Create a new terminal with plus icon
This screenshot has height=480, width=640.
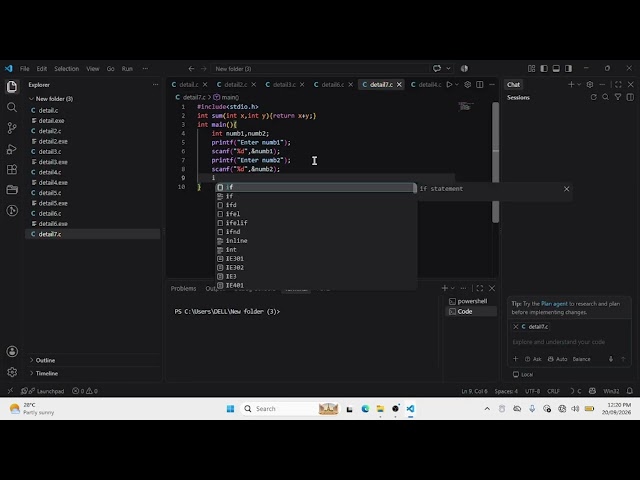(x=444, y=288)
